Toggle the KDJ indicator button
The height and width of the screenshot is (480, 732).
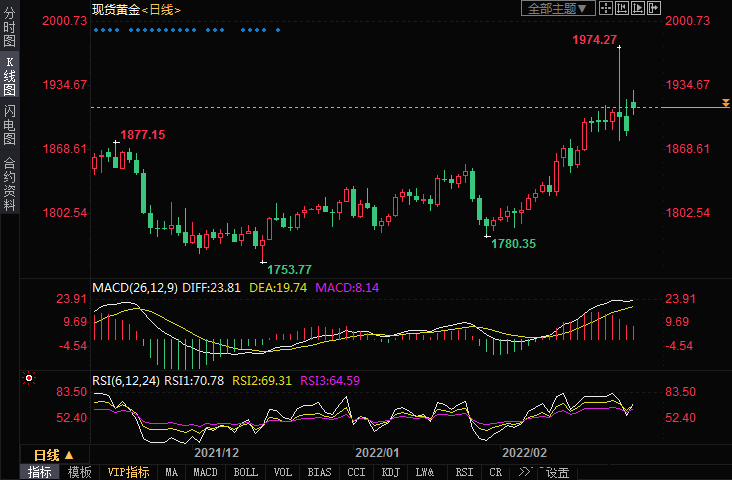click(x=390, y=472)
